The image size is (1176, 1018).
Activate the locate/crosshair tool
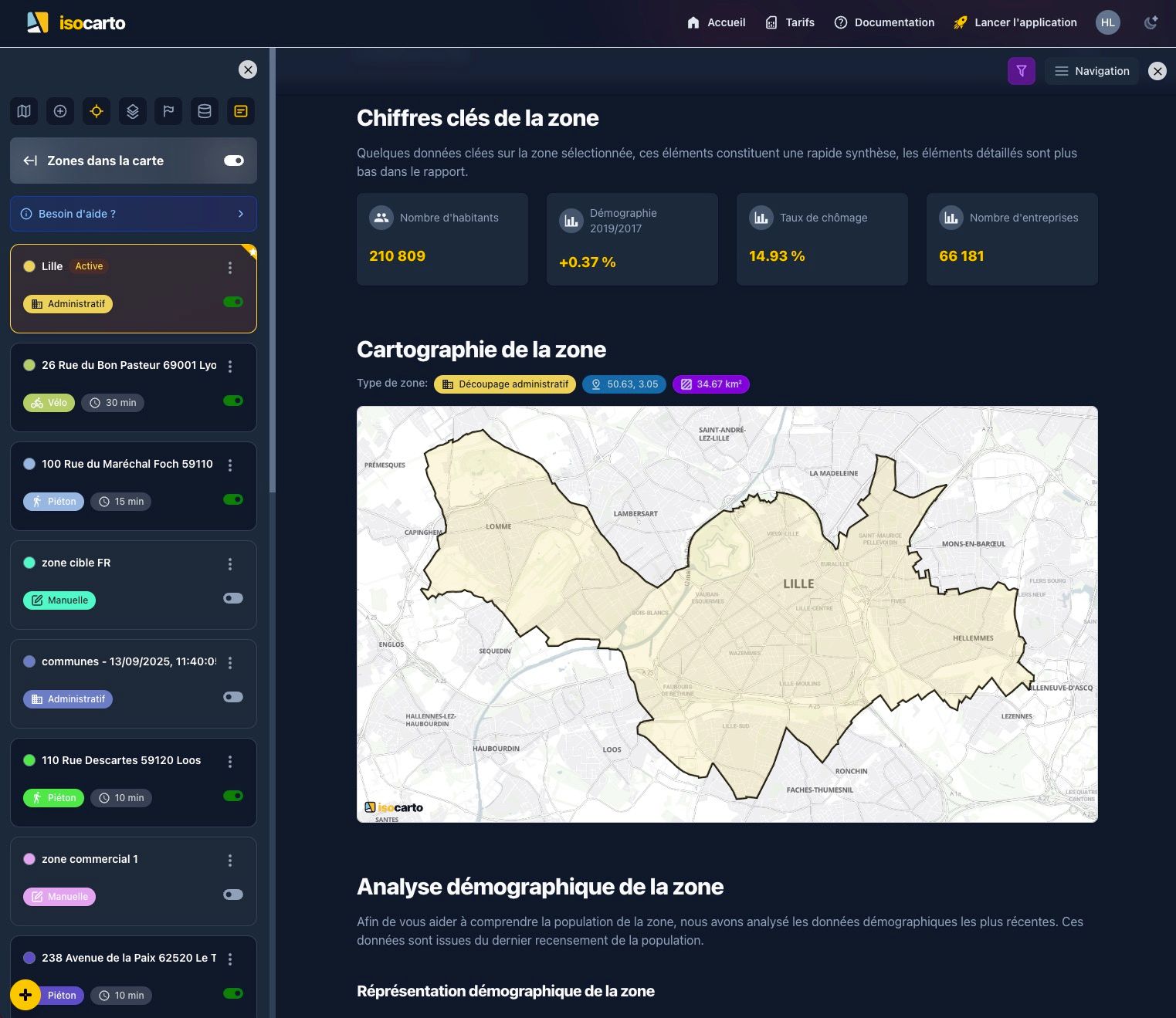(96, 111)
